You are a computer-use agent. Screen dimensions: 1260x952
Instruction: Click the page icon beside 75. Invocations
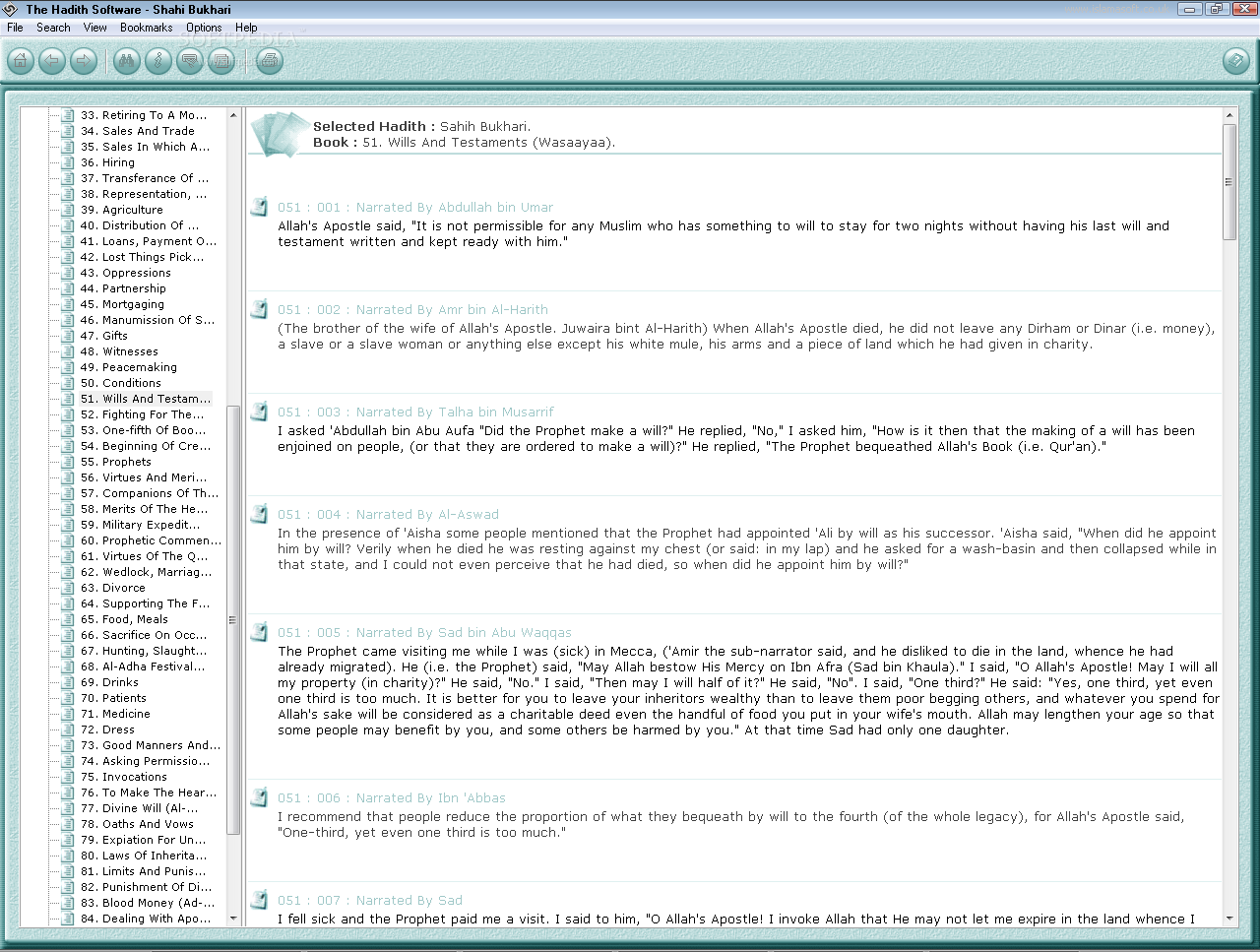pyautogui.click(x=68, y=777)
